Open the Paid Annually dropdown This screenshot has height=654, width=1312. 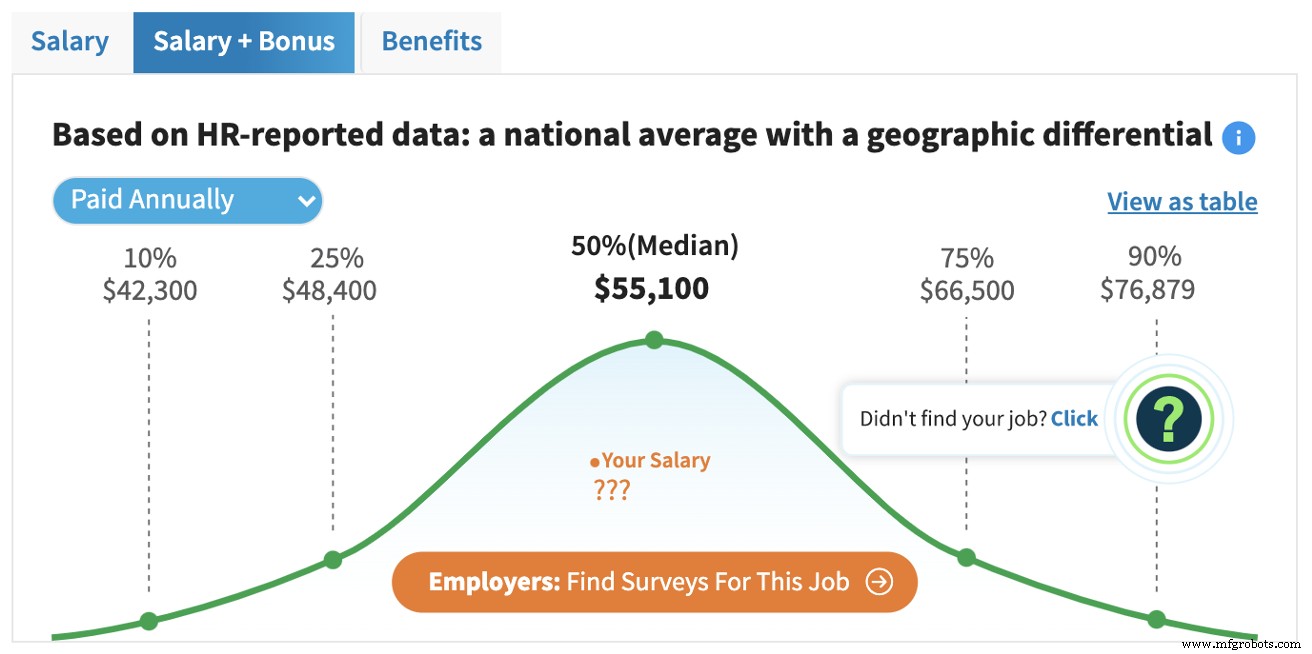[x=187, y=200]
